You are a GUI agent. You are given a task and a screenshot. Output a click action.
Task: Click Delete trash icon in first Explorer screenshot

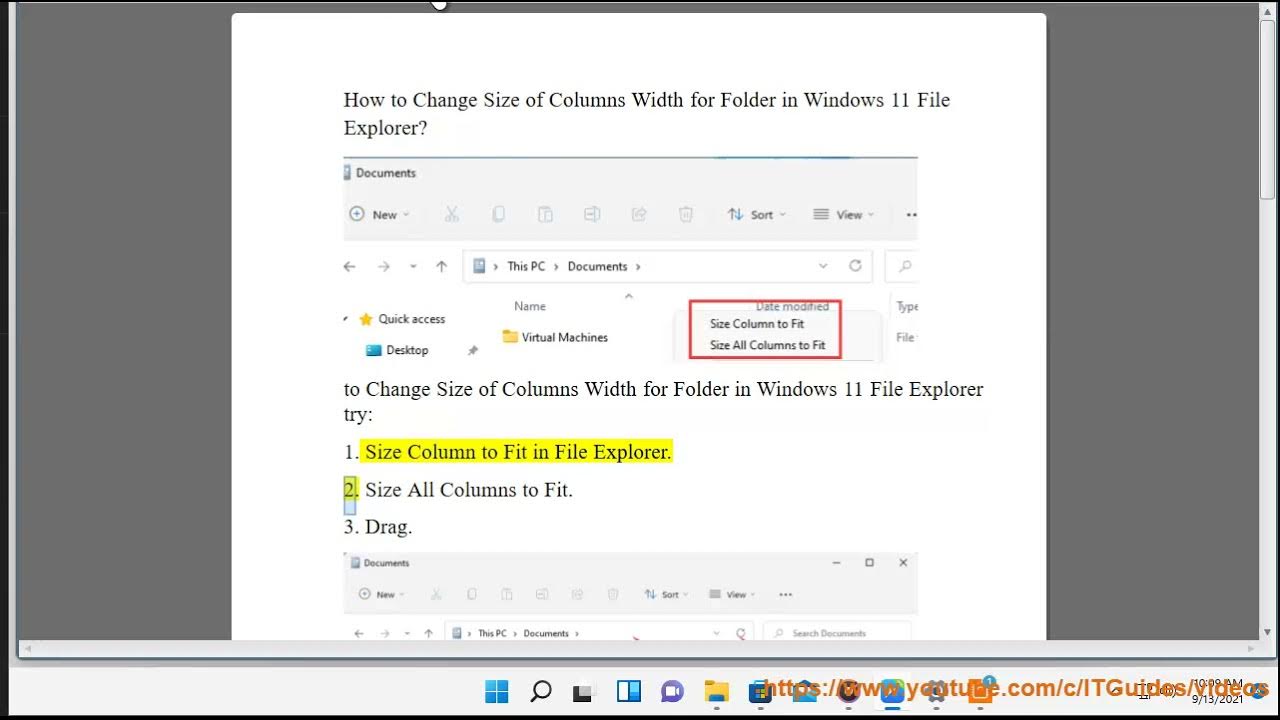[686, 214]
